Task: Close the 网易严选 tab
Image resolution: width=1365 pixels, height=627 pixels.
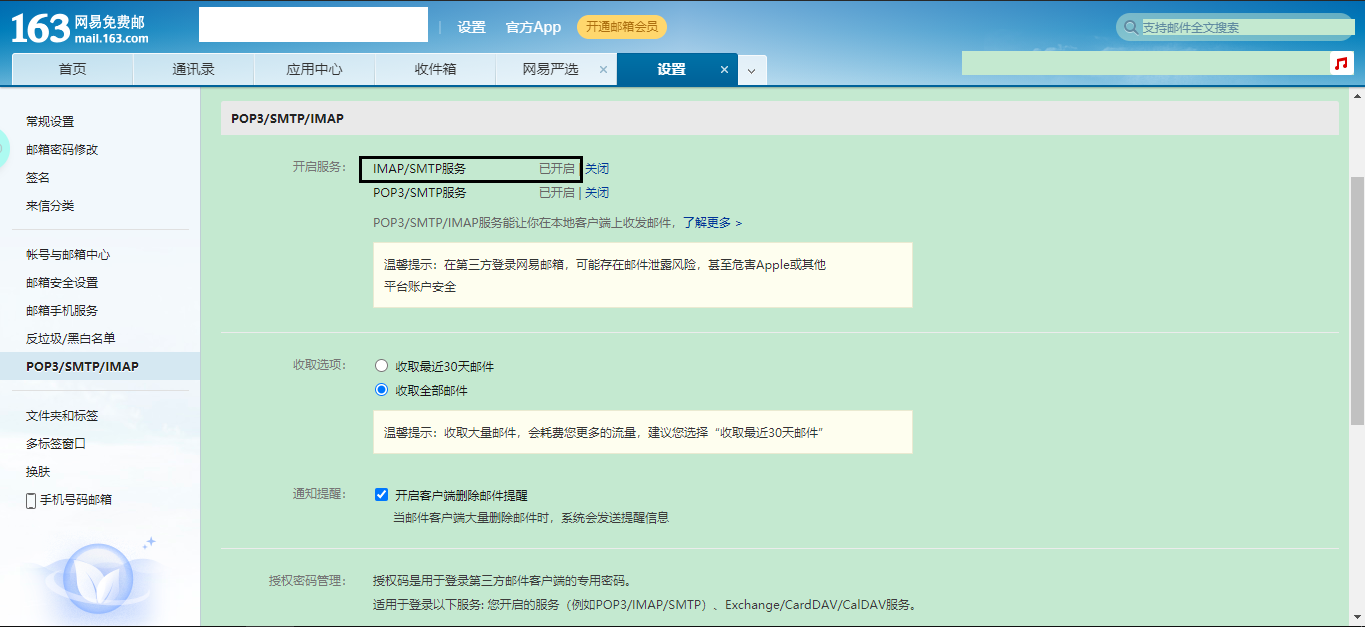Action: (x=603, y=70)
